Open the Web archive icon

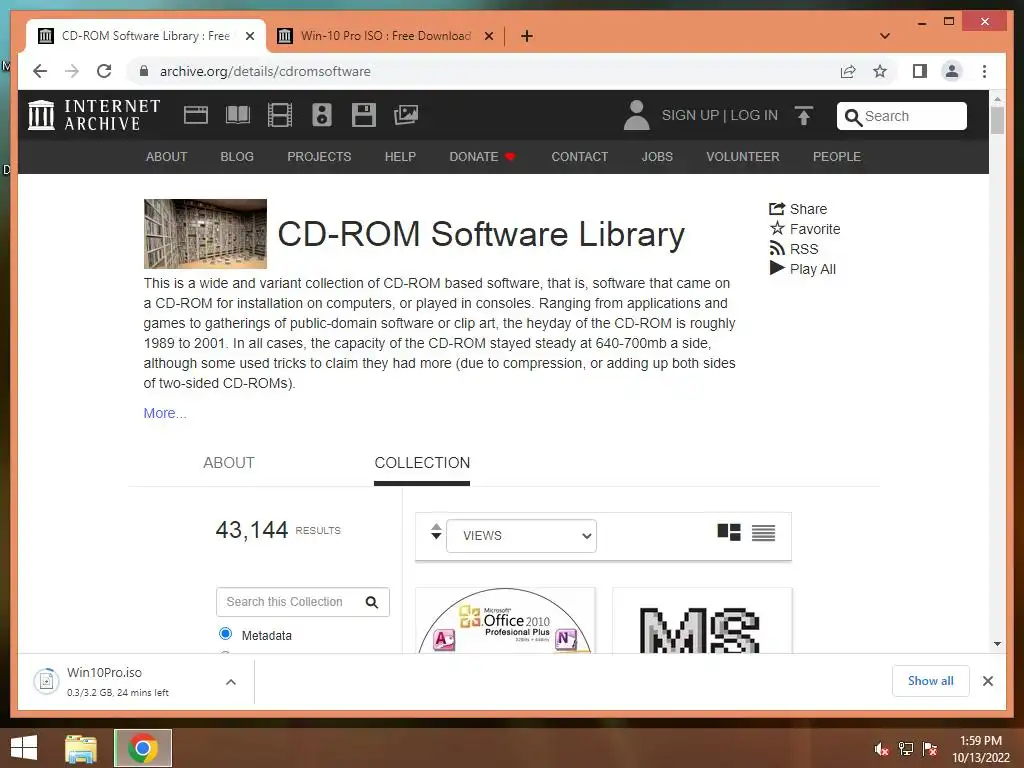click(195, 115)
